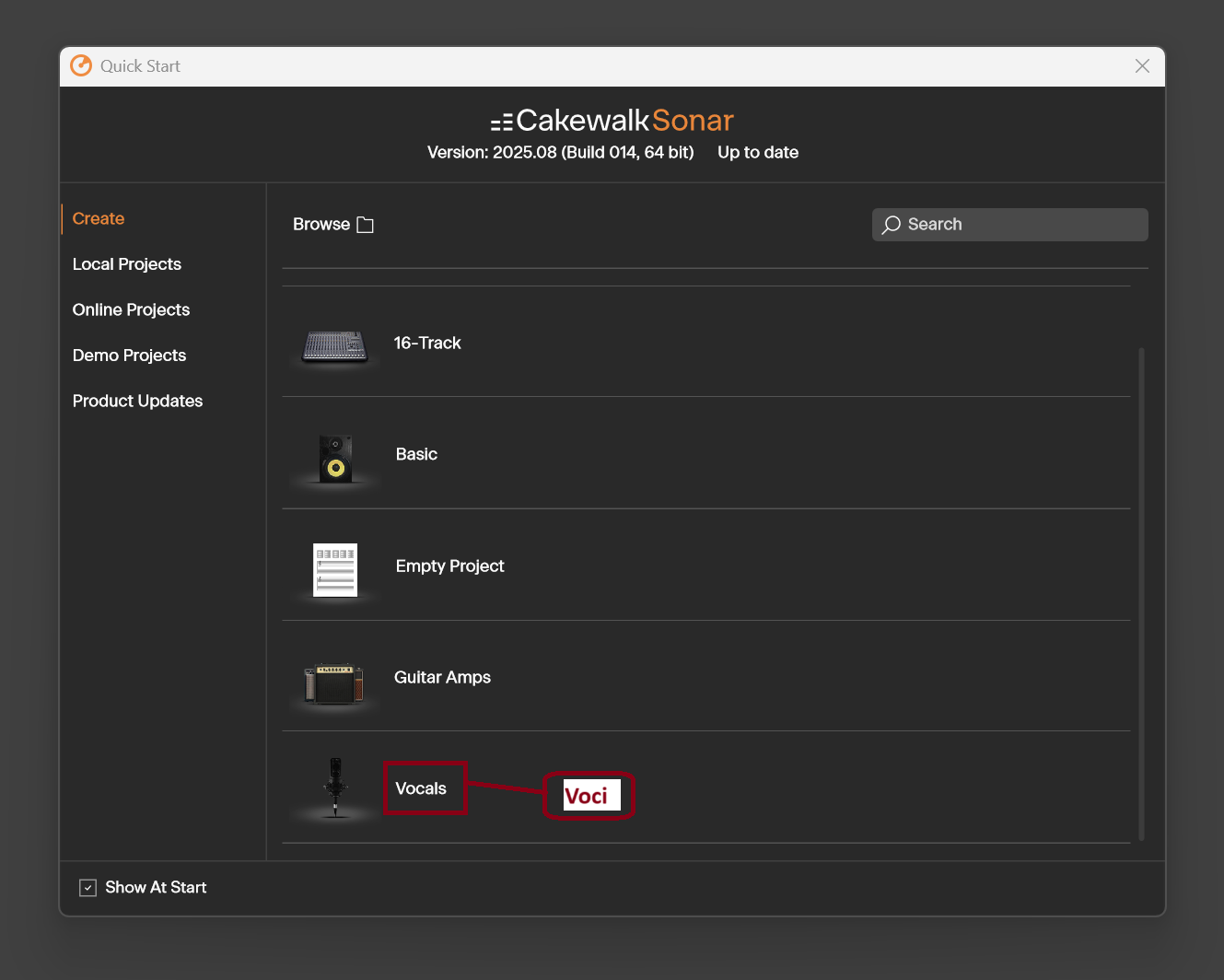Click the Browse folder icon
The width and height of the screenshot is (1224, 980).
(366, 225)
